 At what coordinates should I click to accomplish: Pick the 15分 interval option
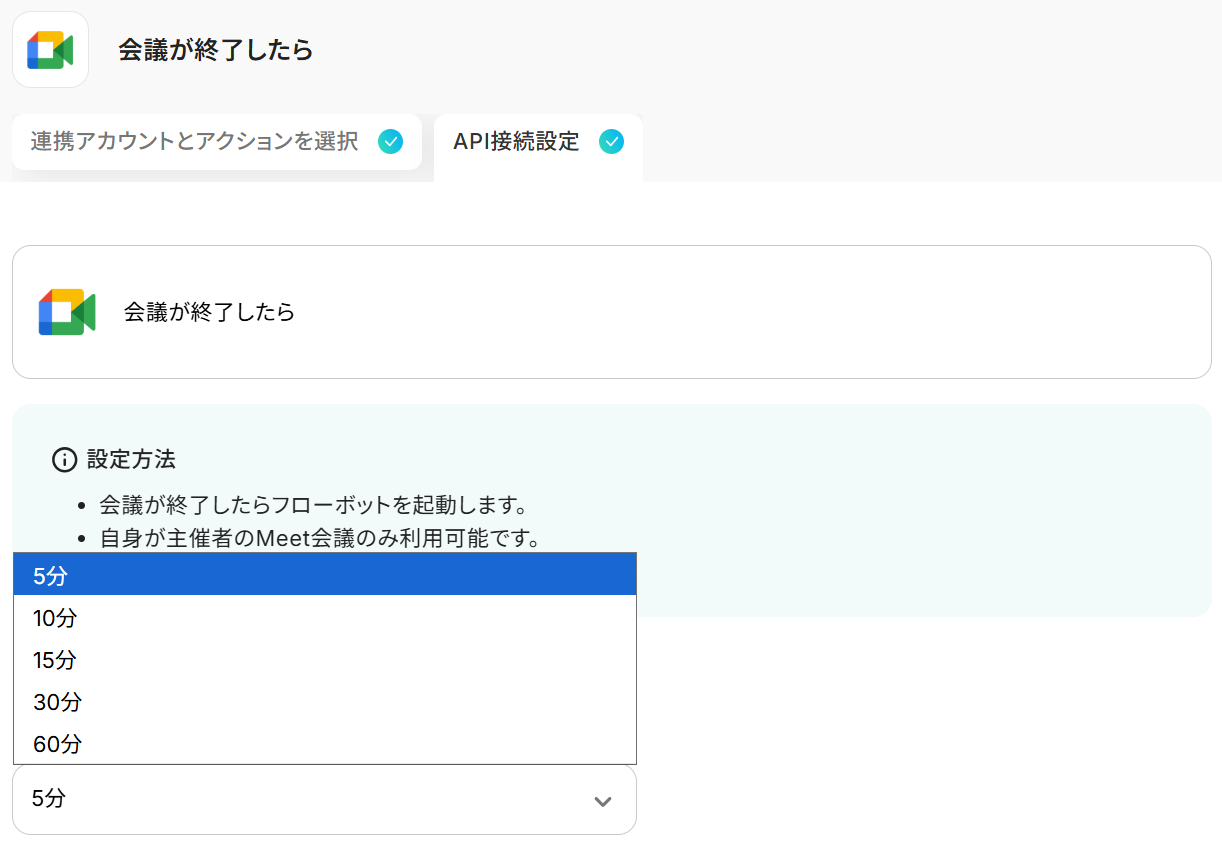pos(324,660)
